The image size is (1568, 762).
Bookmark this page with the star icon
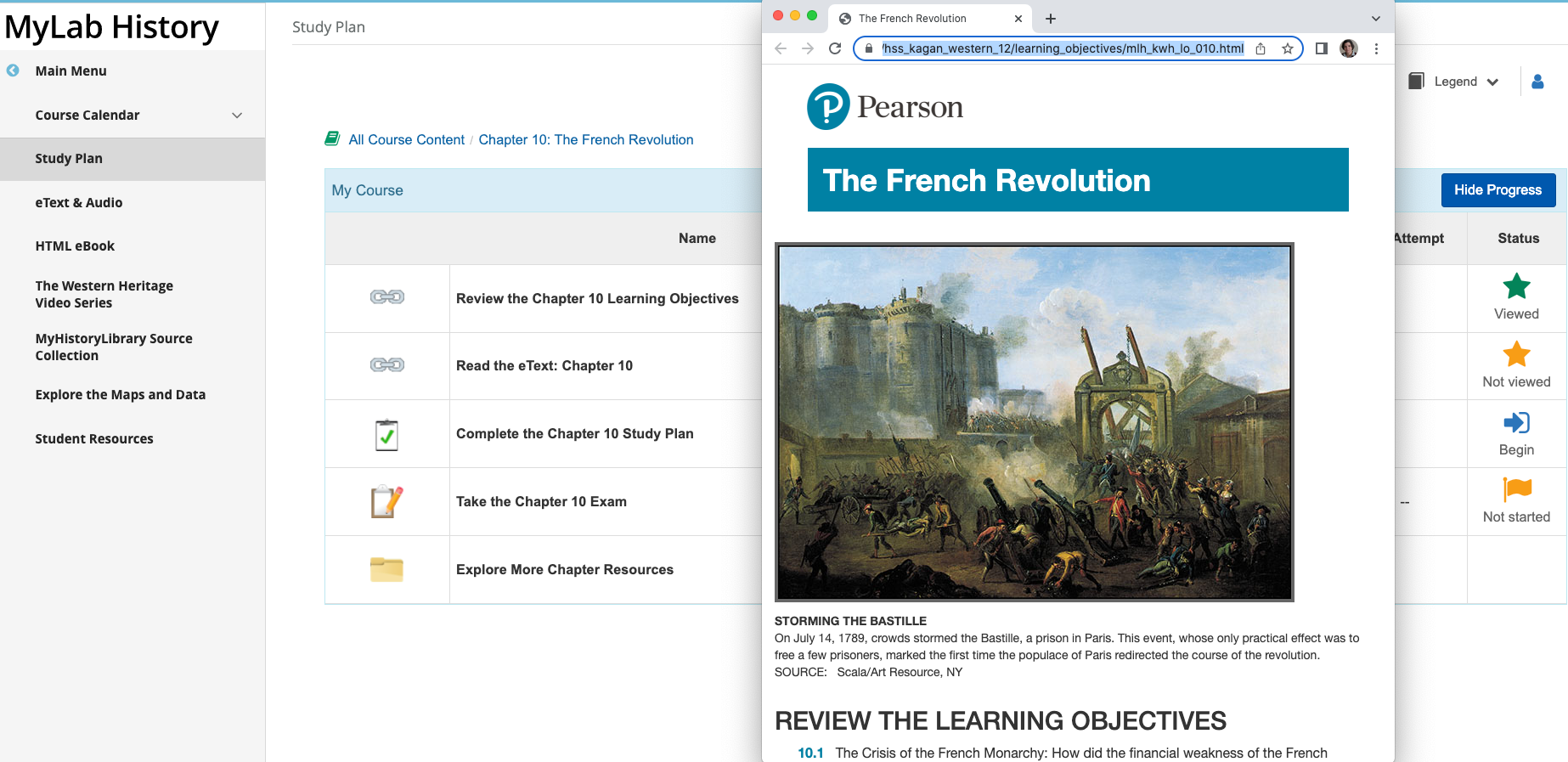tap(1288, 48)
